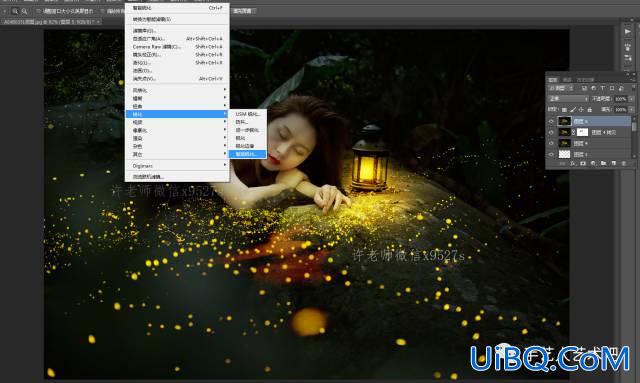The height and width of the screenshot is (383, 640).
Task: Click the play button in collapsed side panel
Action: tap(628, 32)
